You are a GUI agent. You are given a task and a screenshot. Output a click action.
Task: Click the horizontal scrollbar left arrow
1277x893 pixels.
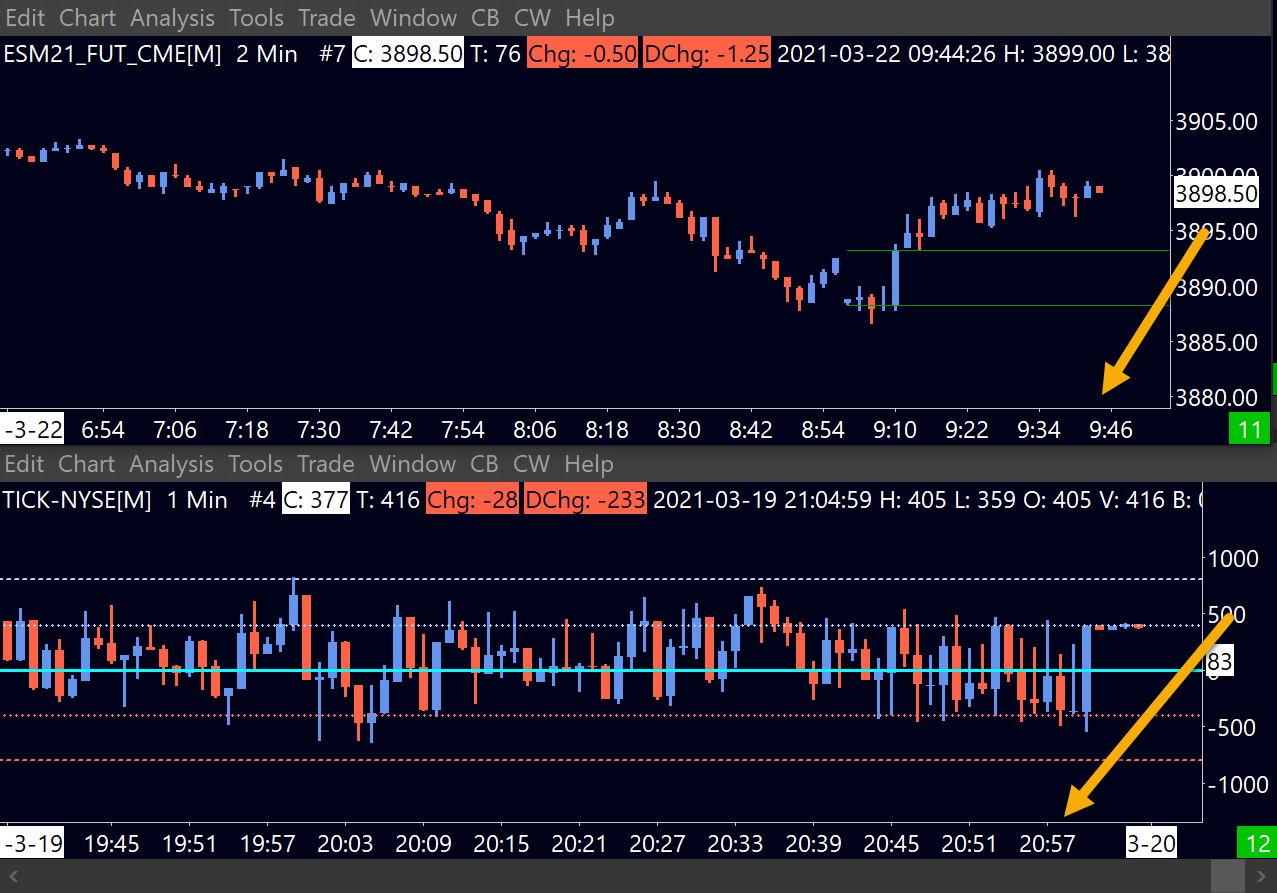coord(15,876)
